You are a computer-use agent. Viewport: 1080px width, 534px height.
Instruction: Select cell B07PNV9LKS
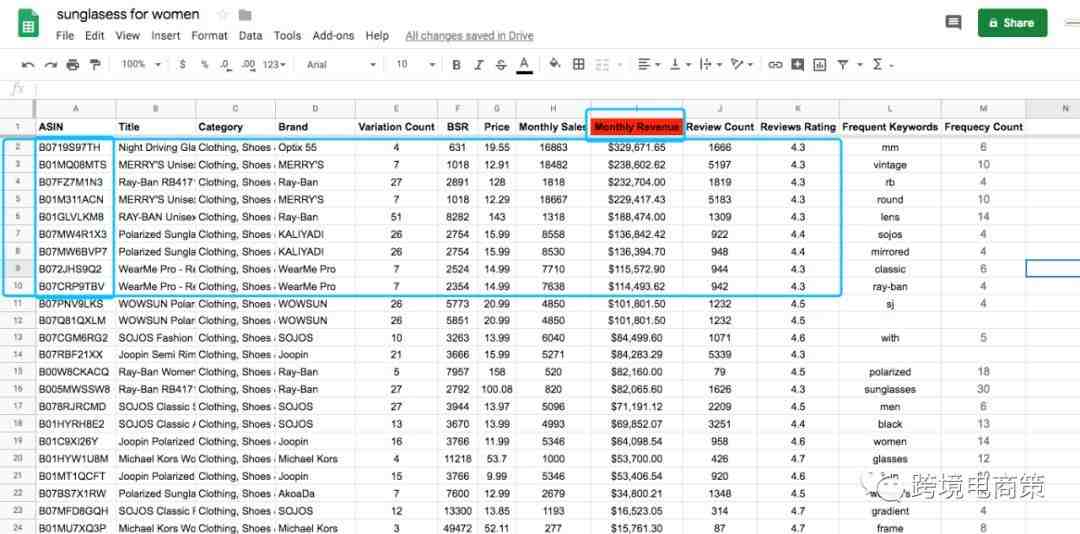click(x=76, y=303)
